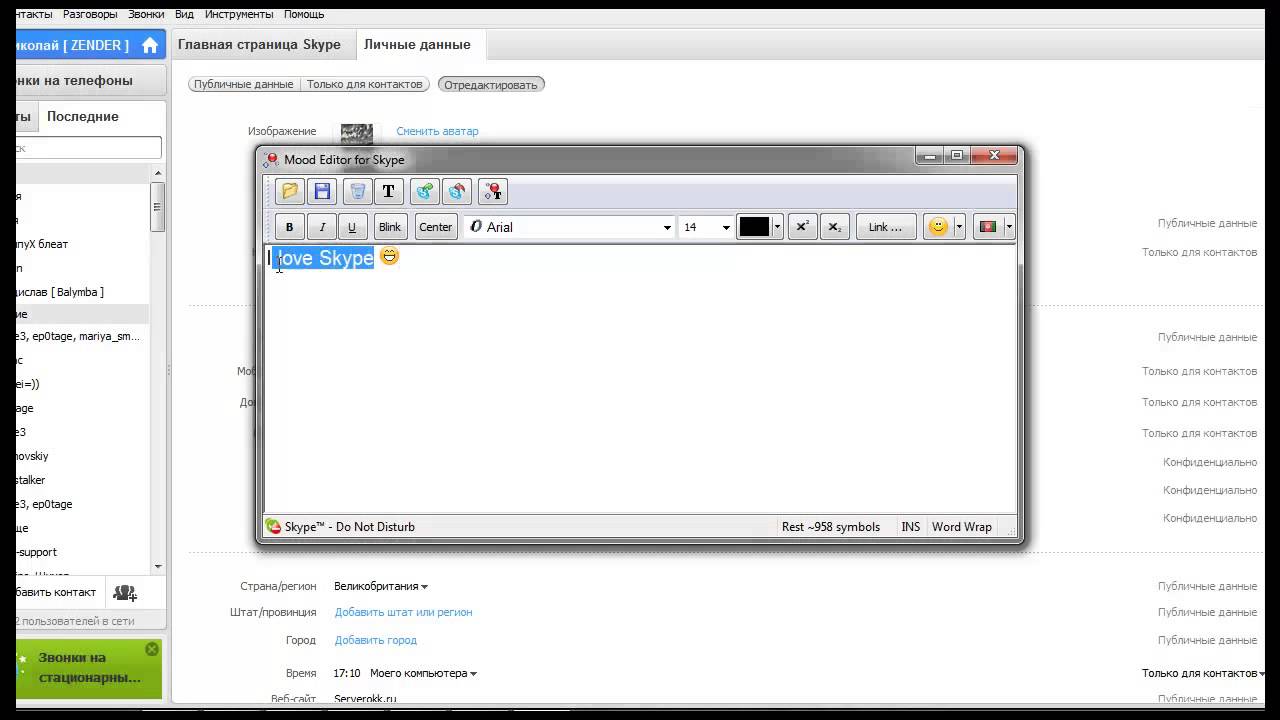1280x720 pixels.
Task: Click the Skype icon with green arrow
Action: coord(425,191)
